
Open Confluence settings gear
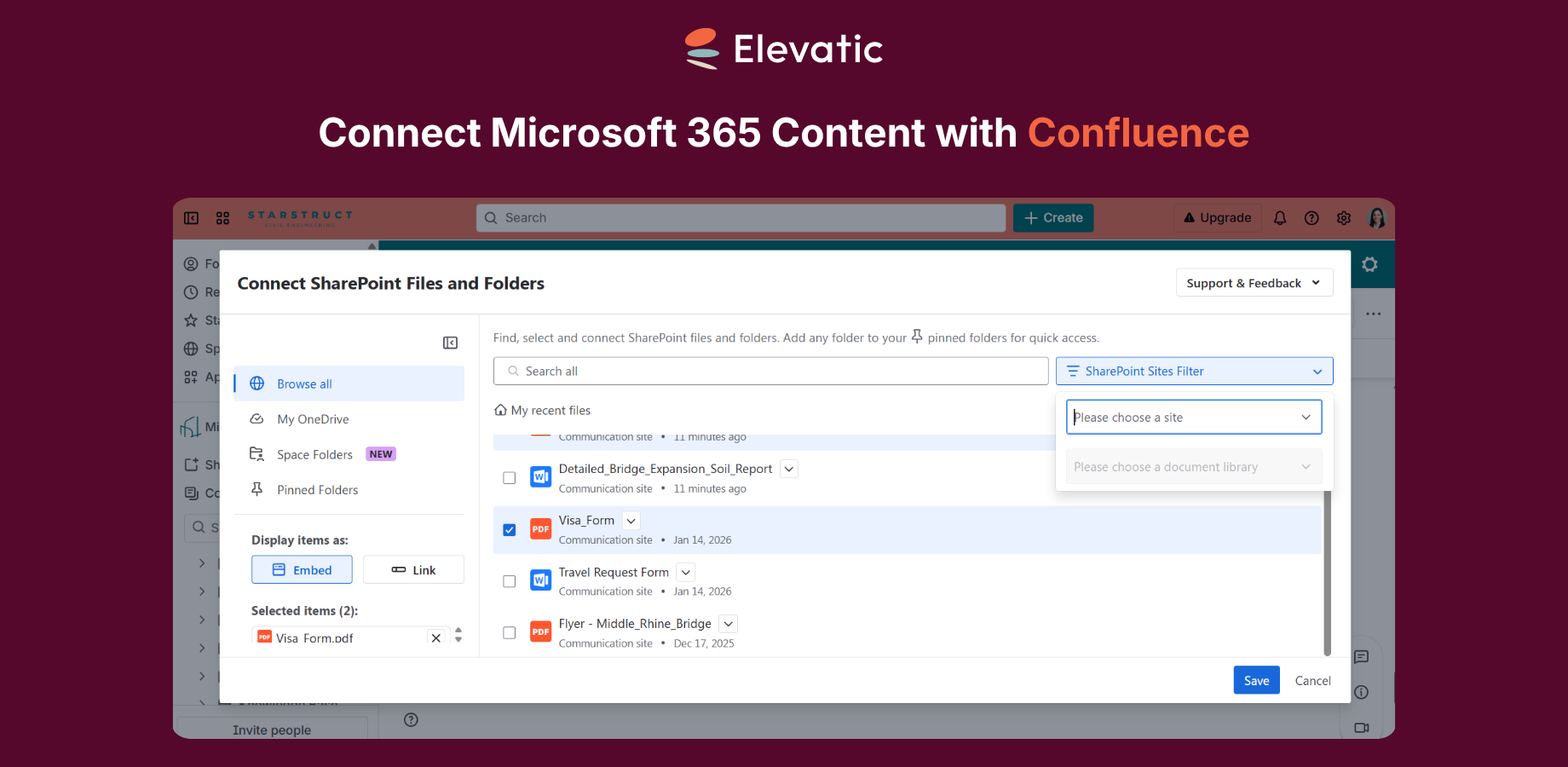(1344, 217)
